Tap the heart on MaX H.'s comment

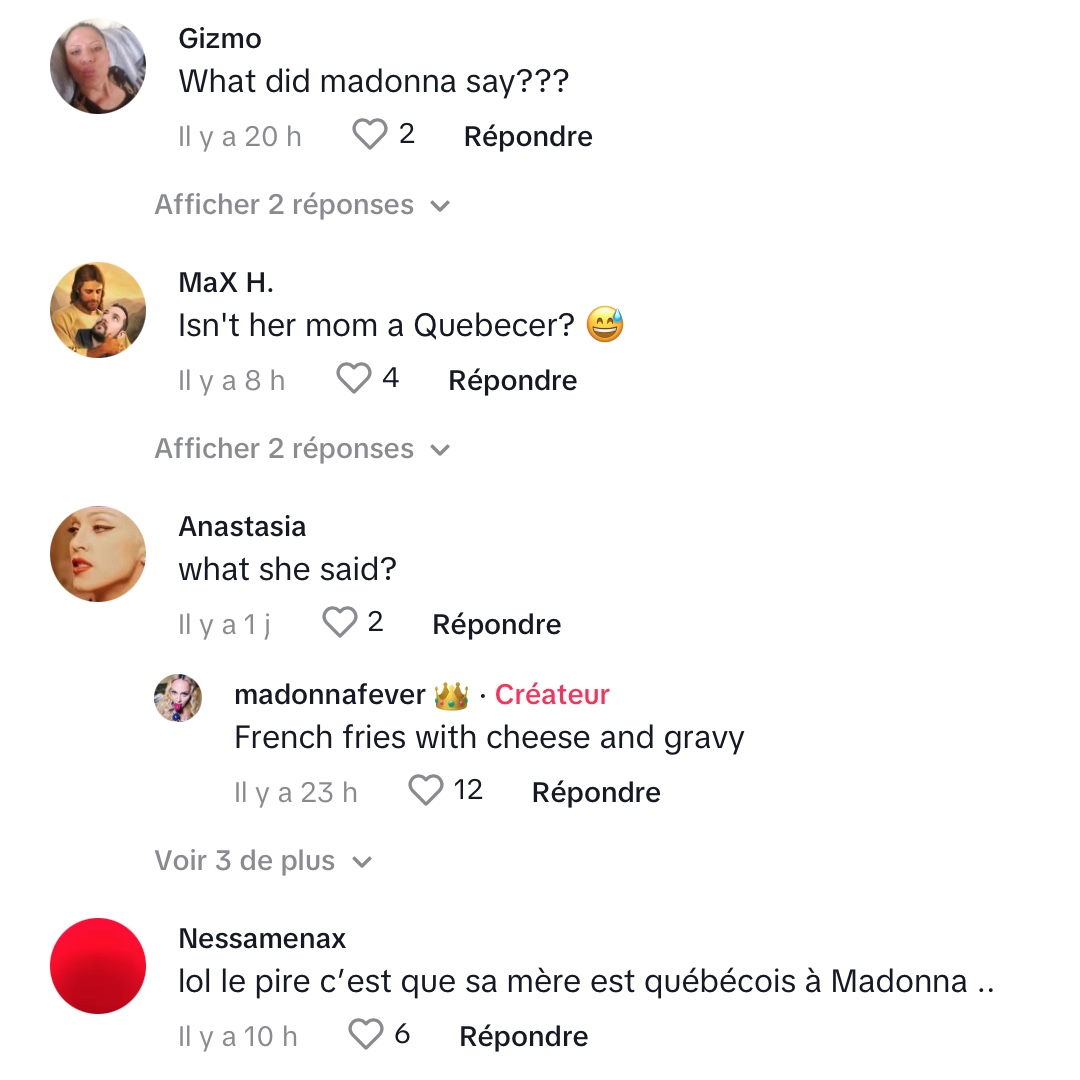point(354,377)
